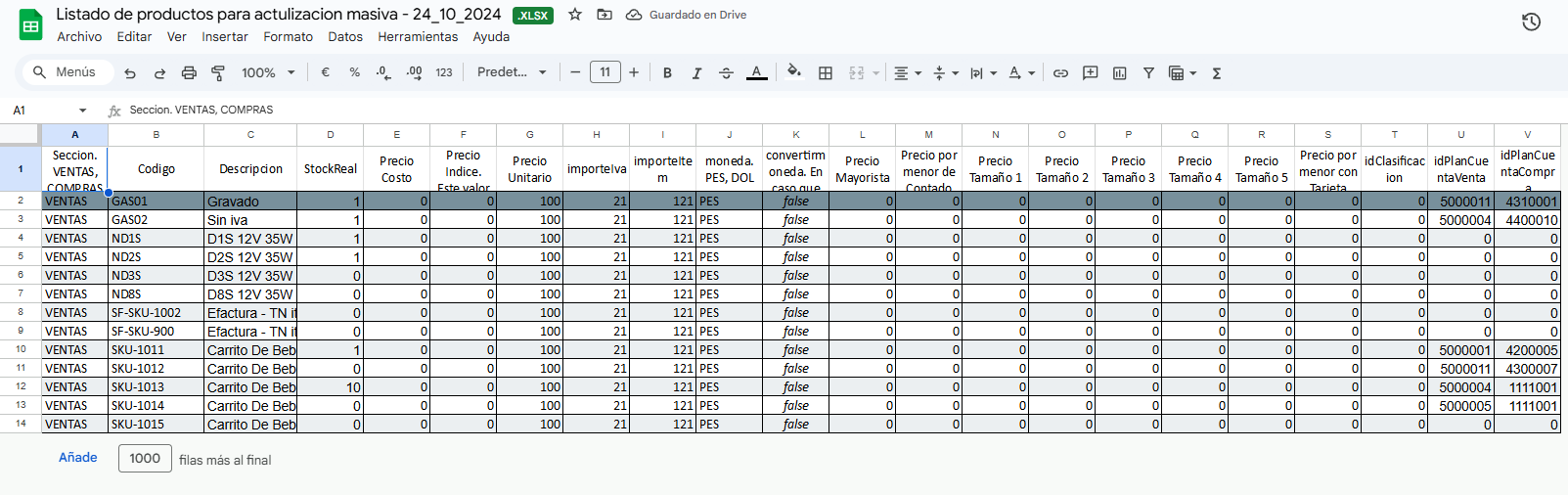Star this document as favorite

coord(575,15)
